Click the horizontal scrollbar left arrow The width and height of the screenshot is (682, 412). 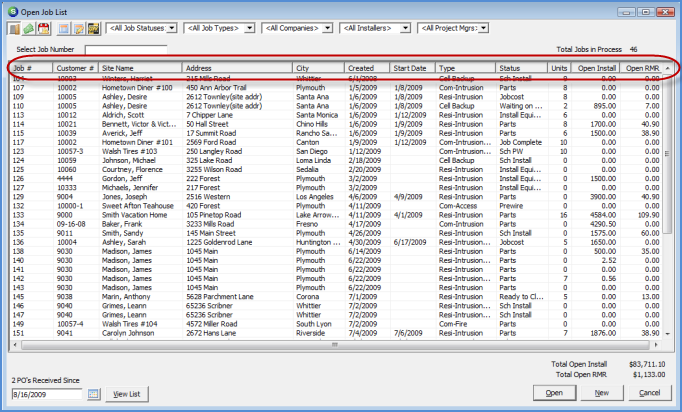coord(15,345)
